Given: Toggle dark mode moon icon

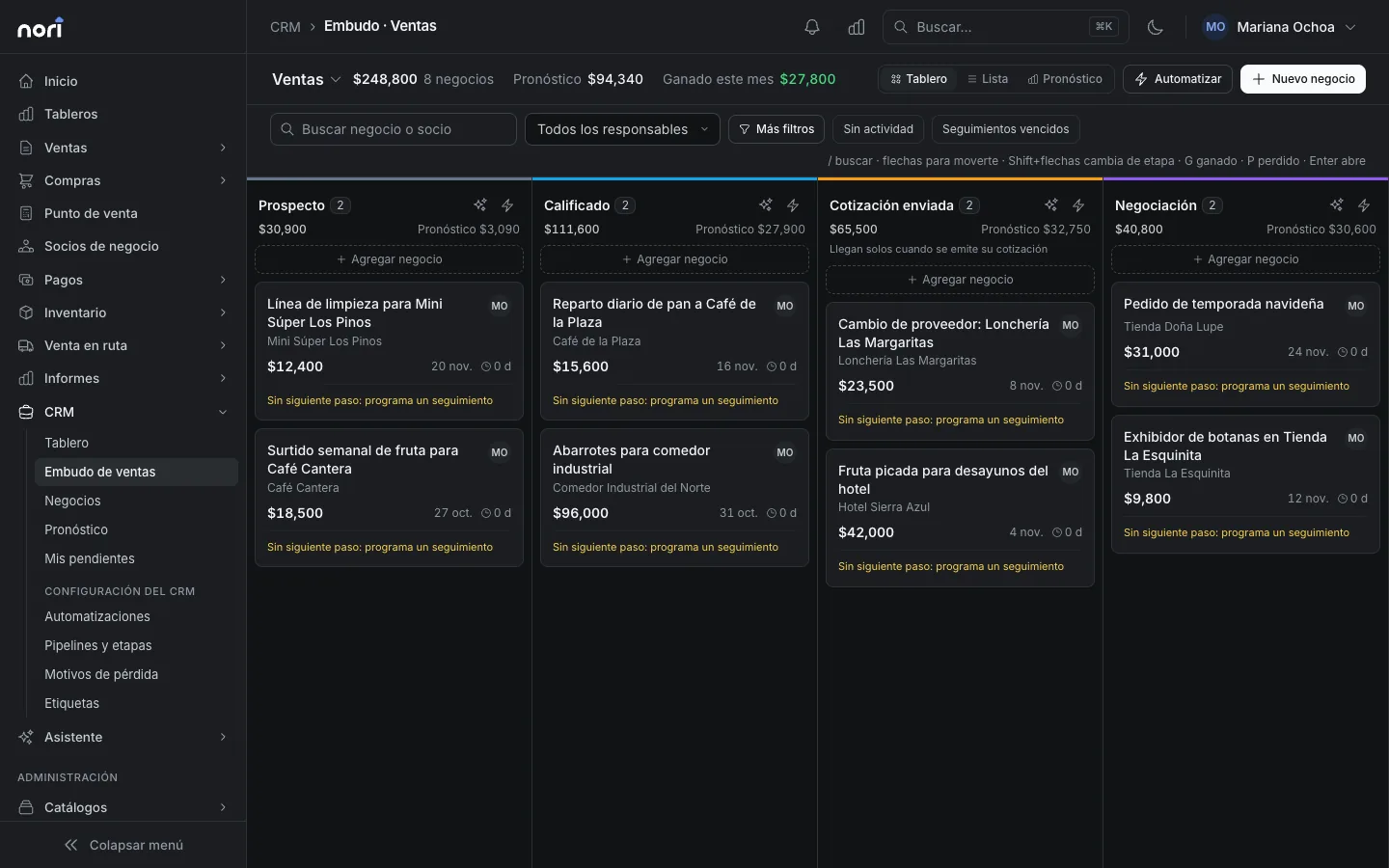Looking at the screenshot, I should pos(1156,27).
